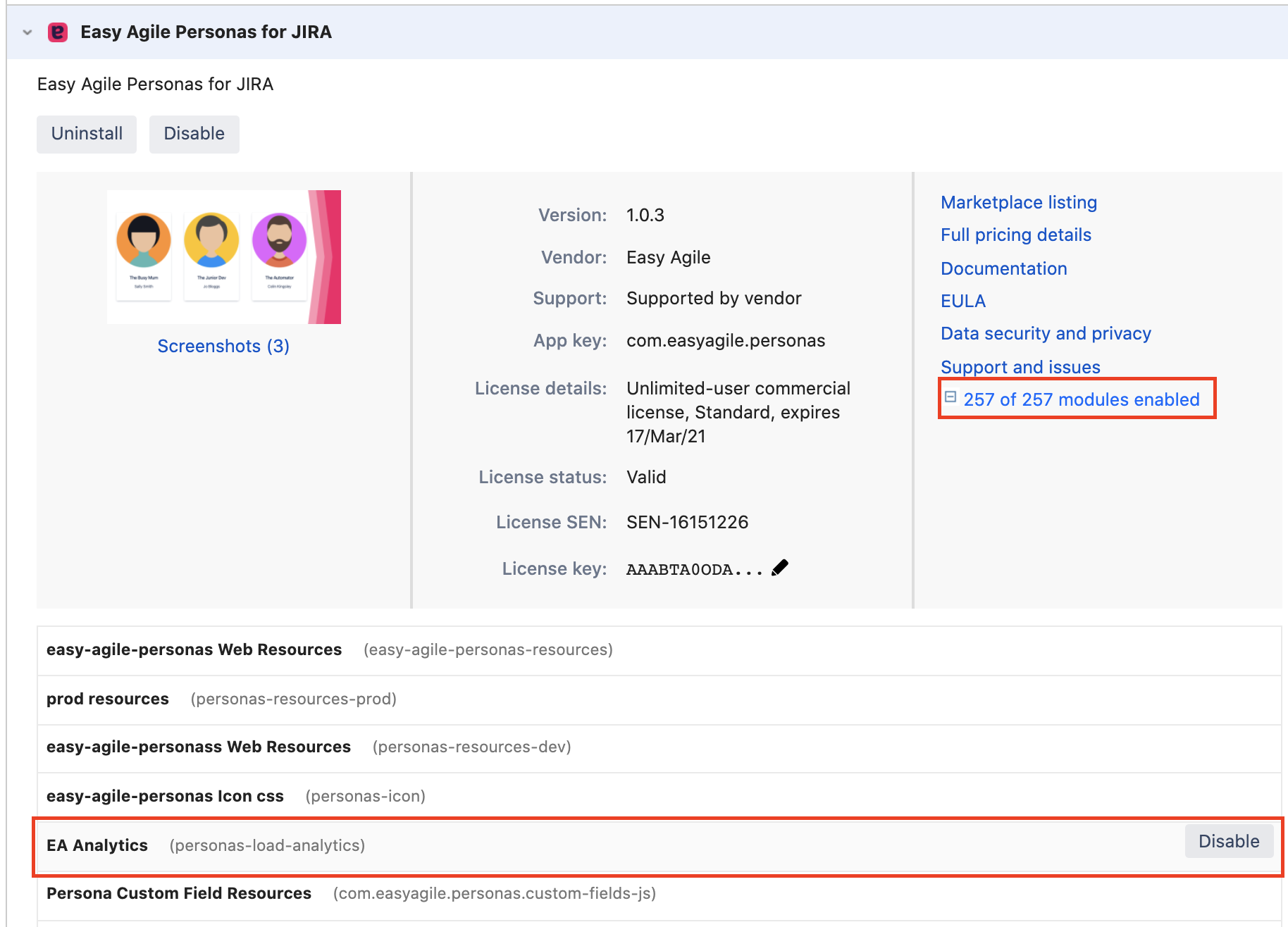Open the app screenshots thumbnail image
The height and width of the screenshot is (927, 1288).
click(224, 257)
